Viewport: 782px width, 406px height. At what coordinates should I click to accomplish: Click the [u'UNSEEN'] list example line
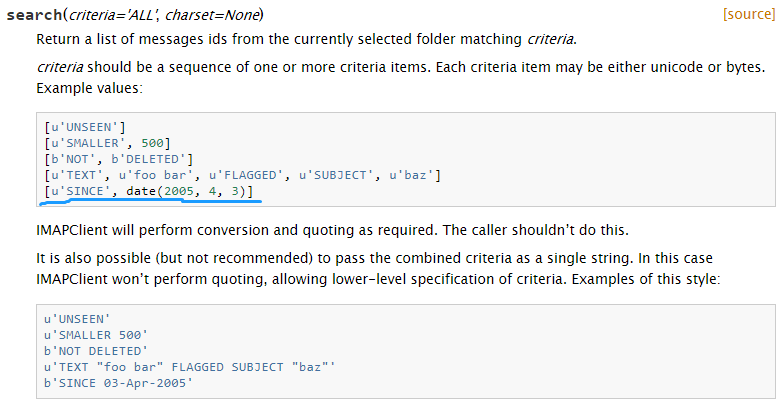85,127
